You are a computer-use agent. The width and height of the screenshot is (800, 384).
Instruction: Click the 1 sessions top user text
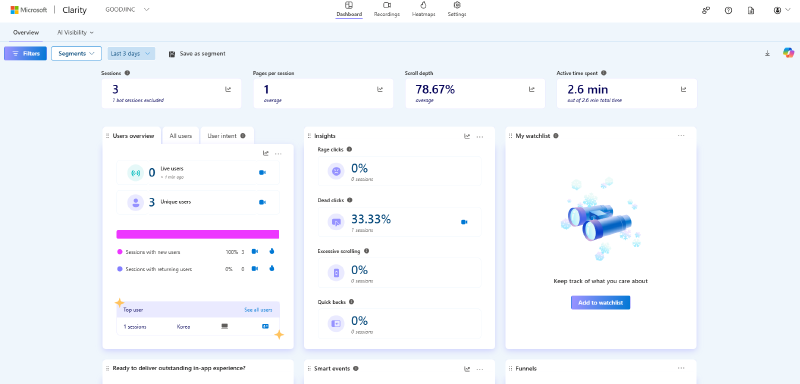(x=135, y=326)
